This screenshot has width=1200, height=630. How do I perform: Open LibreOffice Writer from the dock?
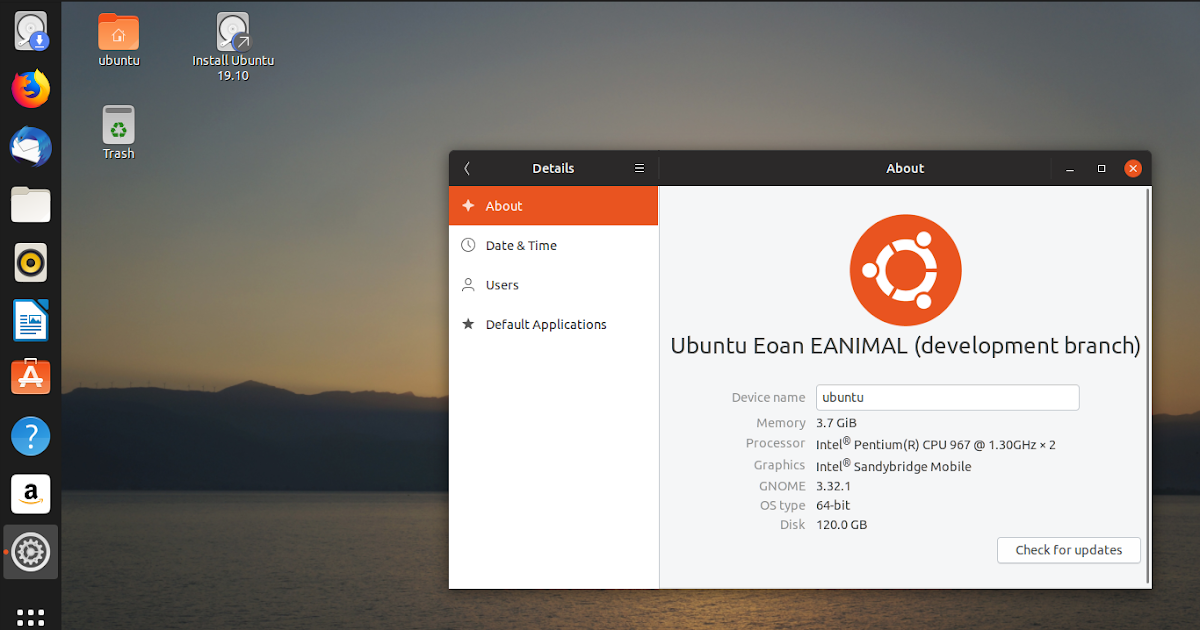pos(30,320)
